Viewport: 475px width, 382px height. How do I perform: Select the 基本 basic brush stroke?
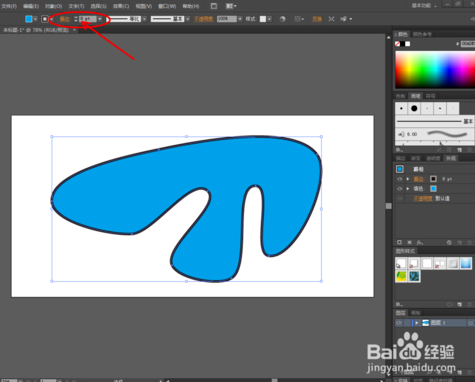click(x=434, y=121)
